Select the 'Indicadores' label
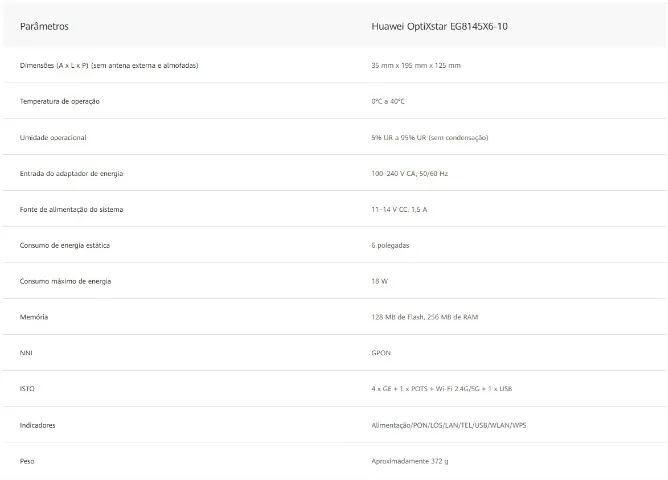This screenshot has height=480, width=668. pos(37,425)
